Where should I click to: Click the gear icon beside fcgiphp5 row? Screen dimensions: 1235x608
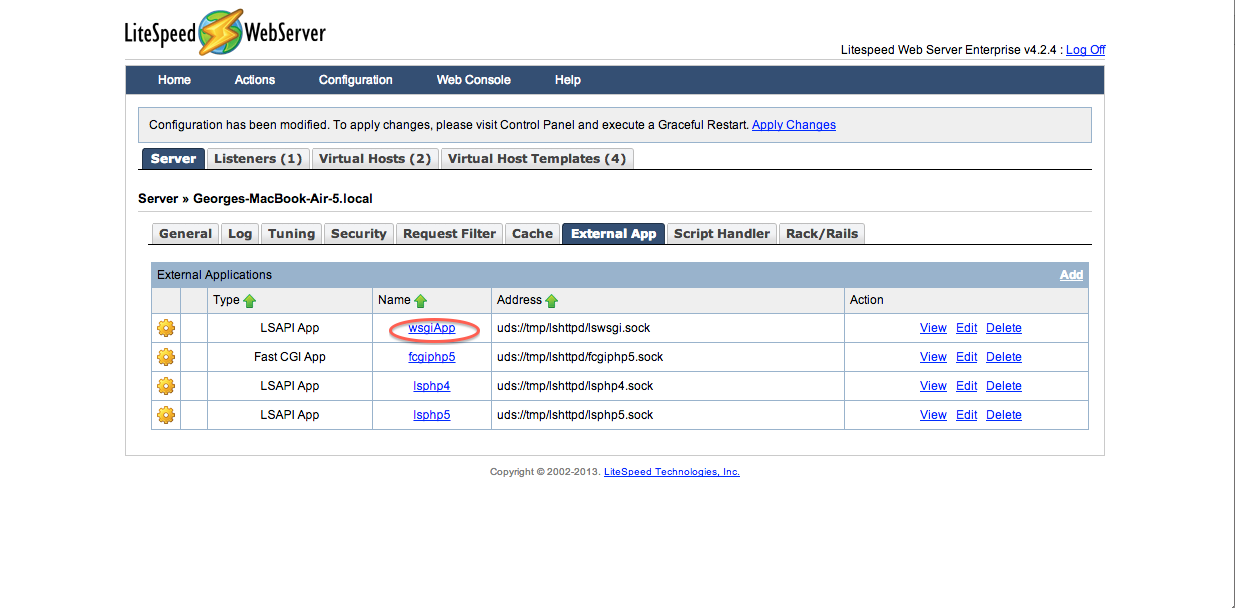point(166,357)
